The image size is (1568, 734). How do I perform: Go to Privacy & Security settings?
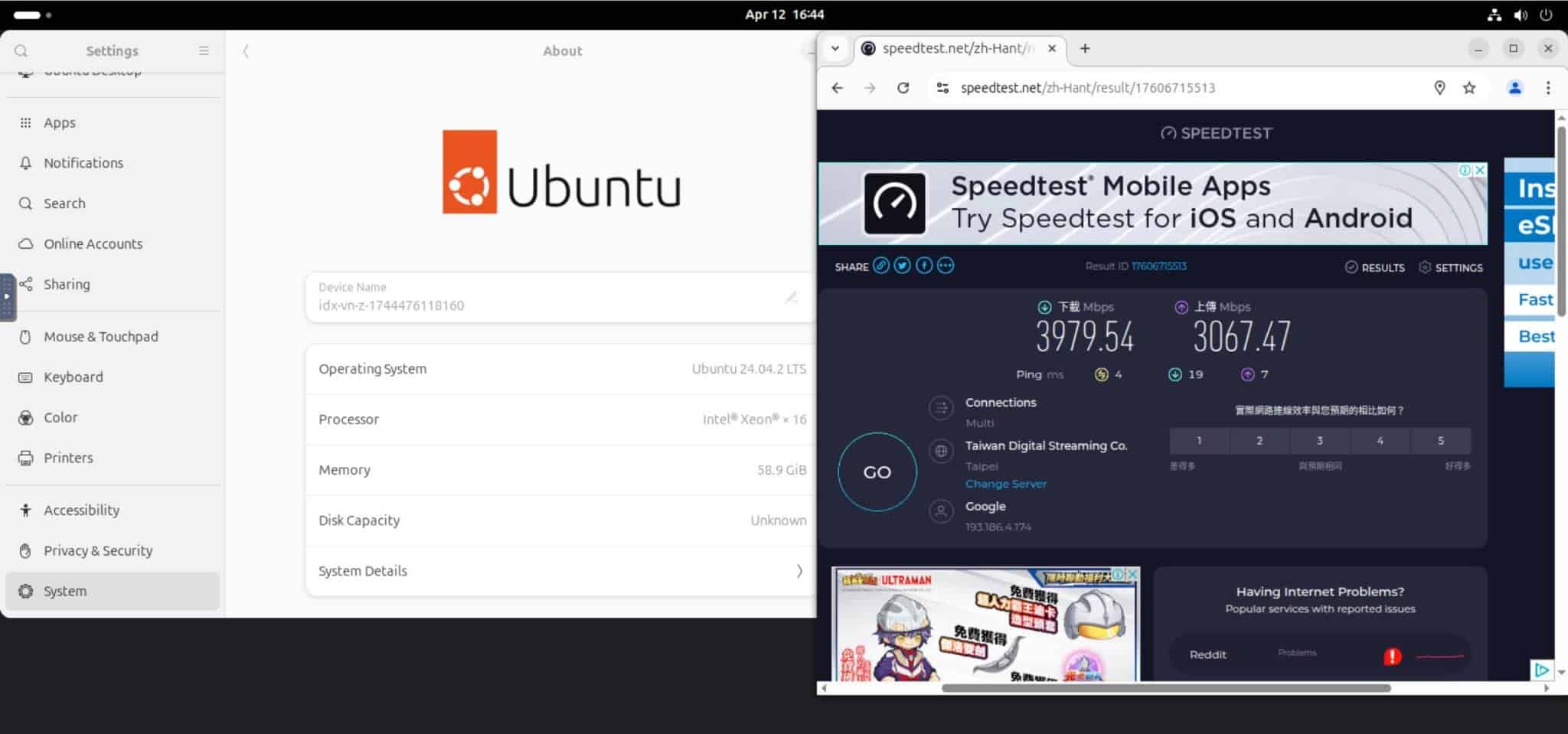(x=113, y=551)
